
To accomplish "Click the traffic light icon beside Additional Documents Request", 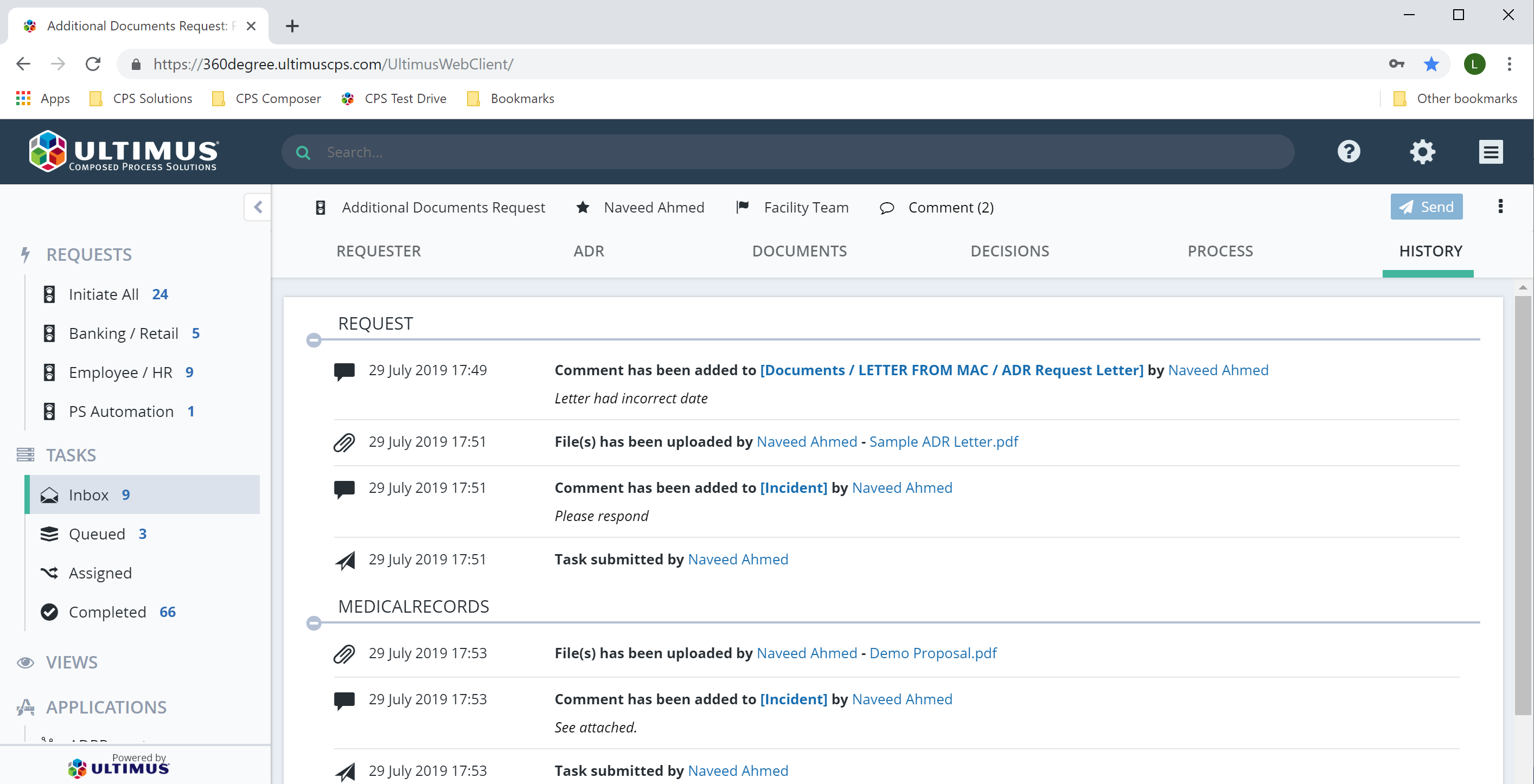I will [x=321, y=207].
